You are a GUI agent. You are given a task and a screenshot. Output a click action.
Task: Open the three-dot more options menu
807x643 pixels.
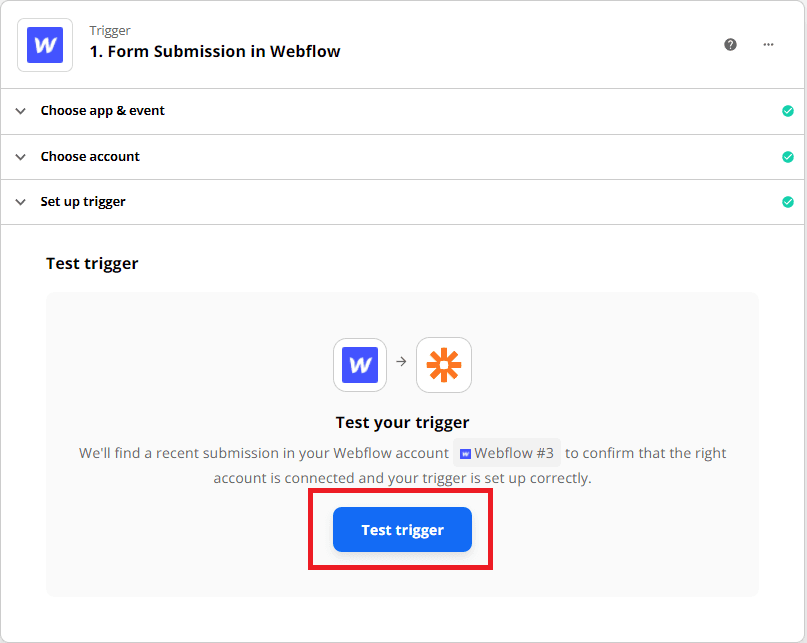pos(769,45)
